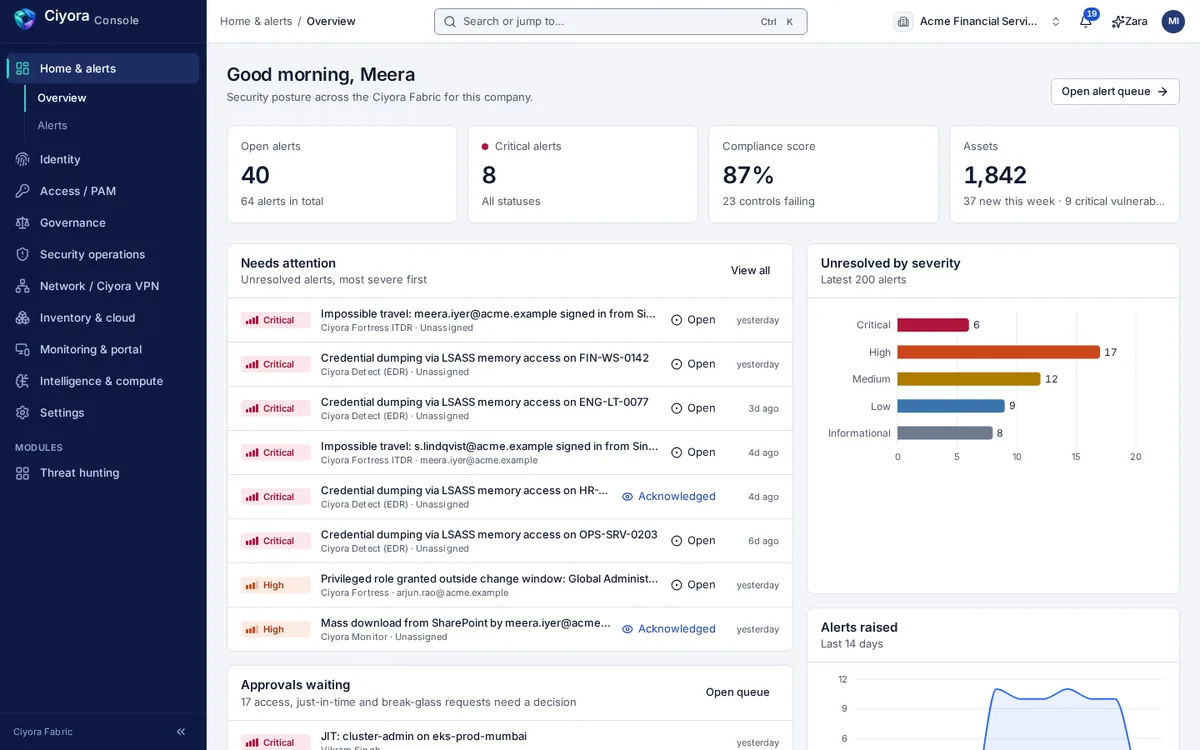Click Ciyora Fabric footer text

43,732
